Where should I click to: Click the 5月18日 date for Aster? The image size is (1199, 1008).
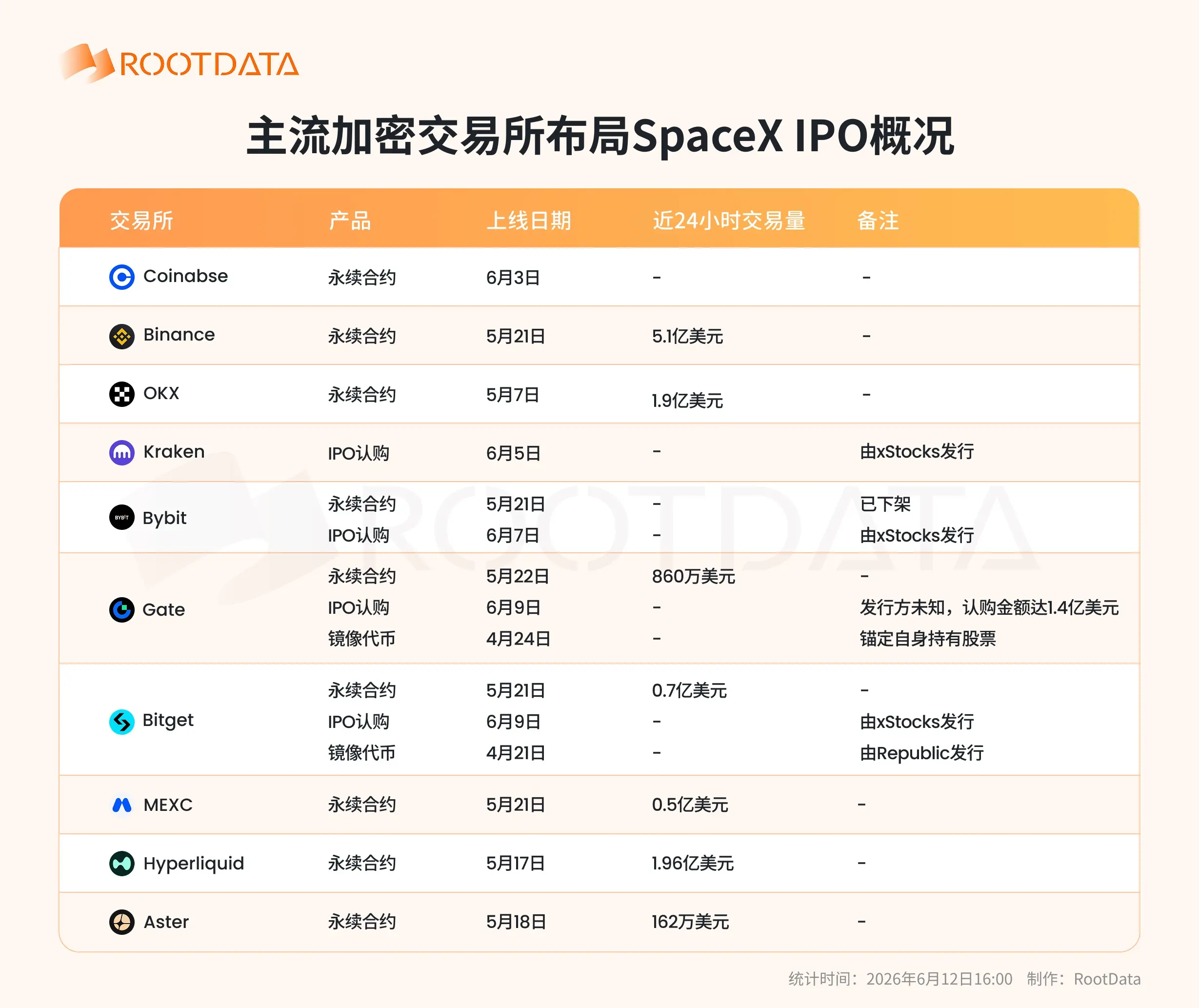point(517,922)
